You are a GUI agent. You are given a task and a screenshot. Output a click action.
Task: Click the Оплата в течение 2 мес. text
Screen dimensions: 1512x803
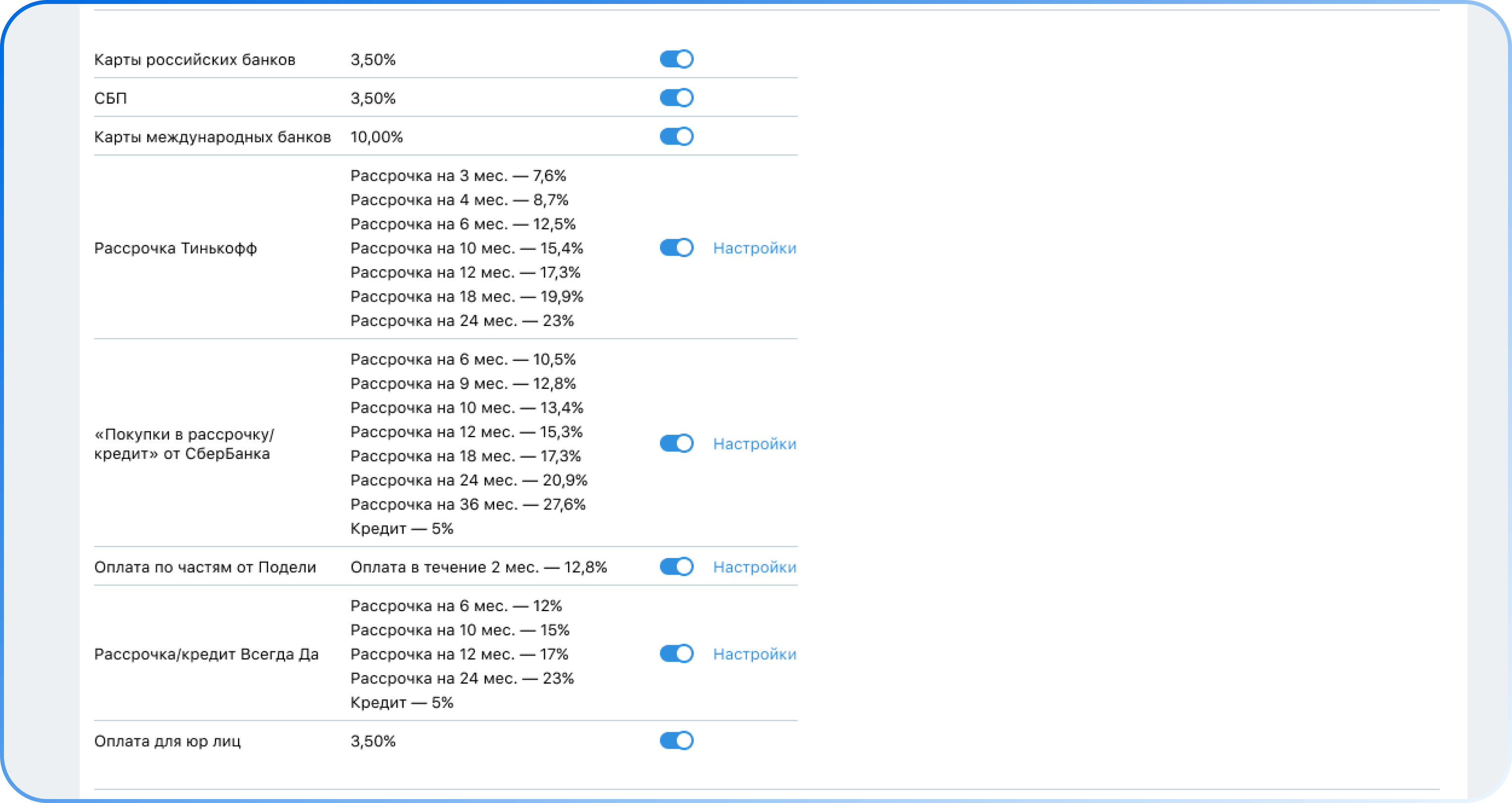[478, 567]
